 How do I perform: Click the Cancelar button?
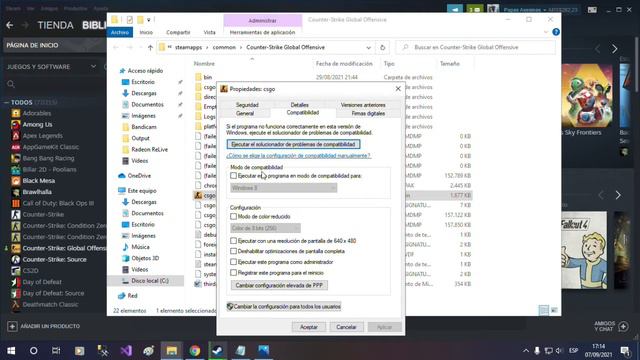(346, 327)
